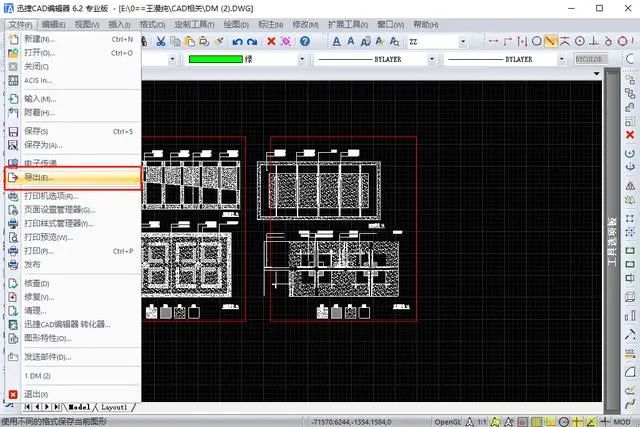Click the red X delete icon in top toolbar
640x427 pixels.
271,41
